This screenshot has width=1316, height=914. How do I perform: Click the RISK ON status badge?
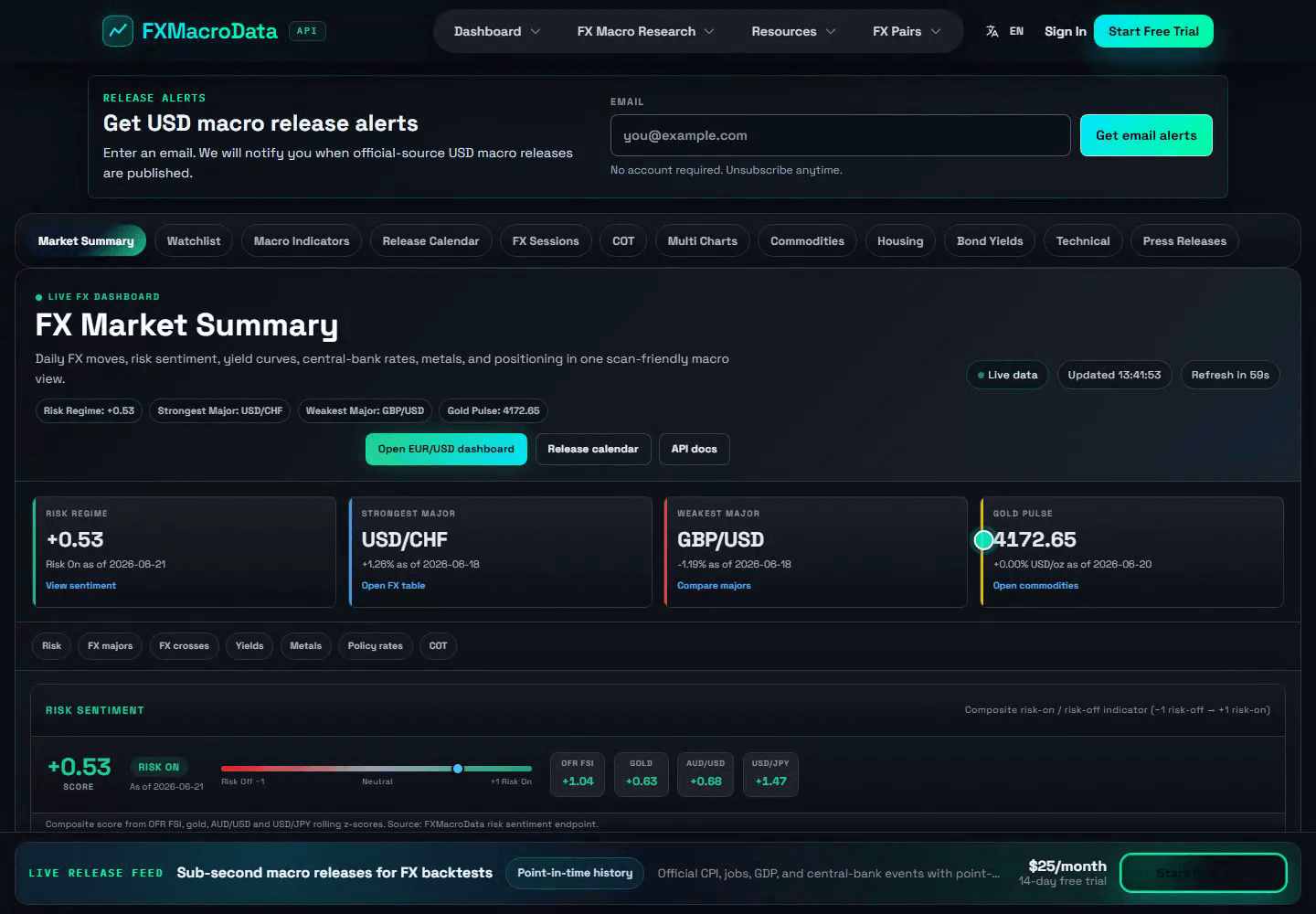(x=159, y=767)
